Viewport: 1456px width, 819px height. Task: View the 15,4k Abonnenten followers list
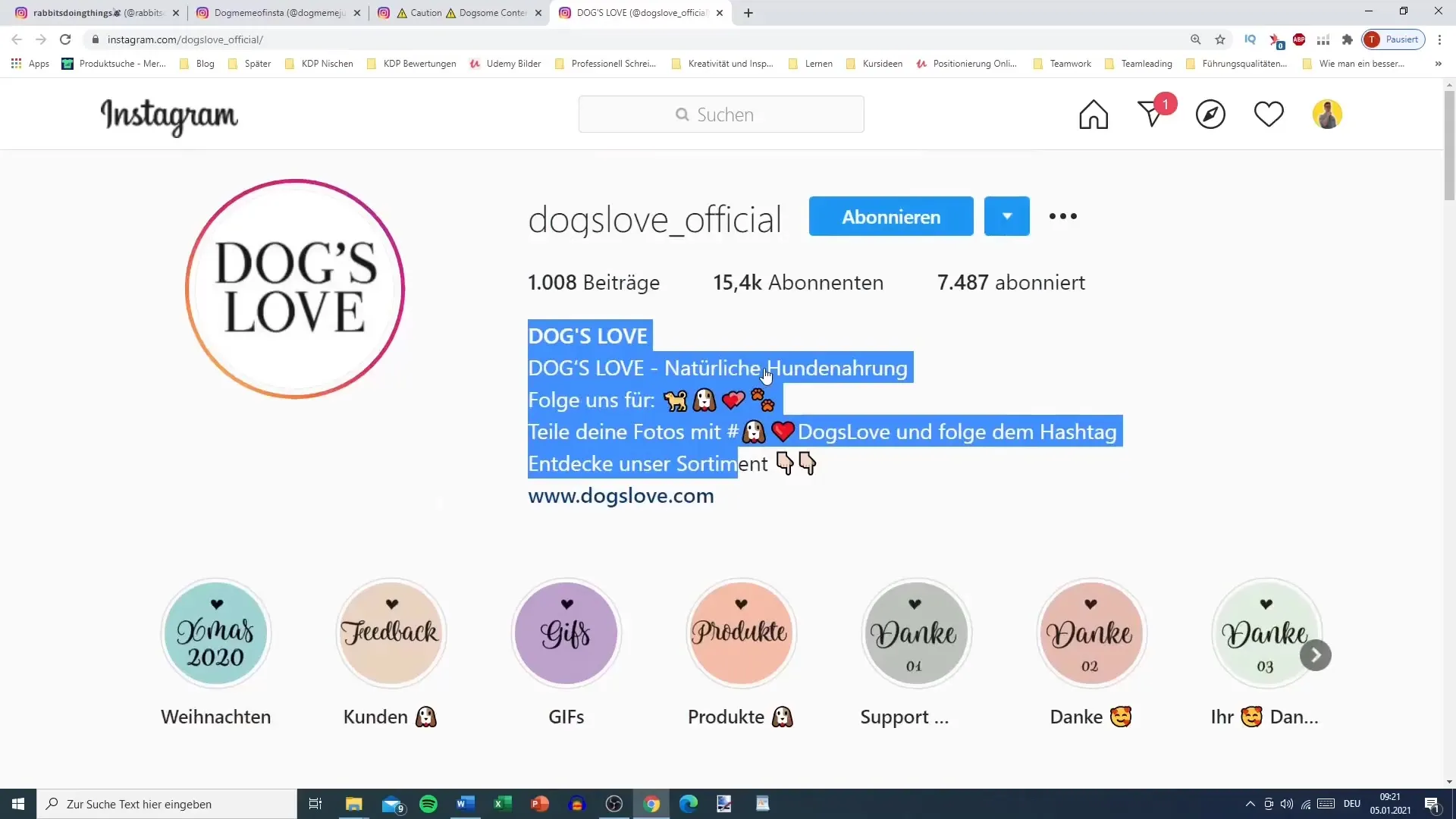pyautogui.click(x=798, y=283)
